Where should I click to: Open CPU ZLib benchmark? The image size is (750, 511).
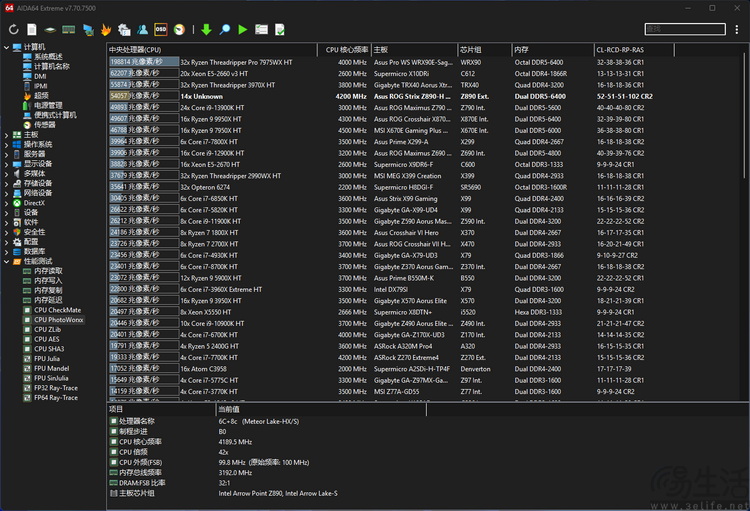point(47,330)
